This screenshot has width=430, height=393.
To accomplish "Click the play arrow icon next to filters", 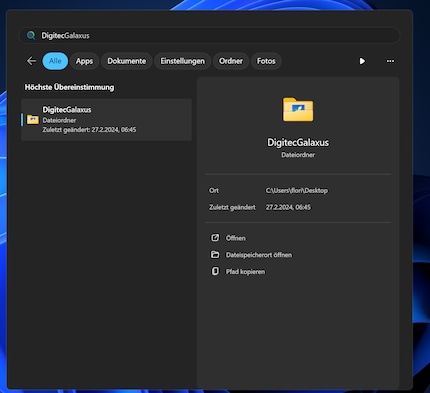I will pyautogui.click(x=362, y=61).
